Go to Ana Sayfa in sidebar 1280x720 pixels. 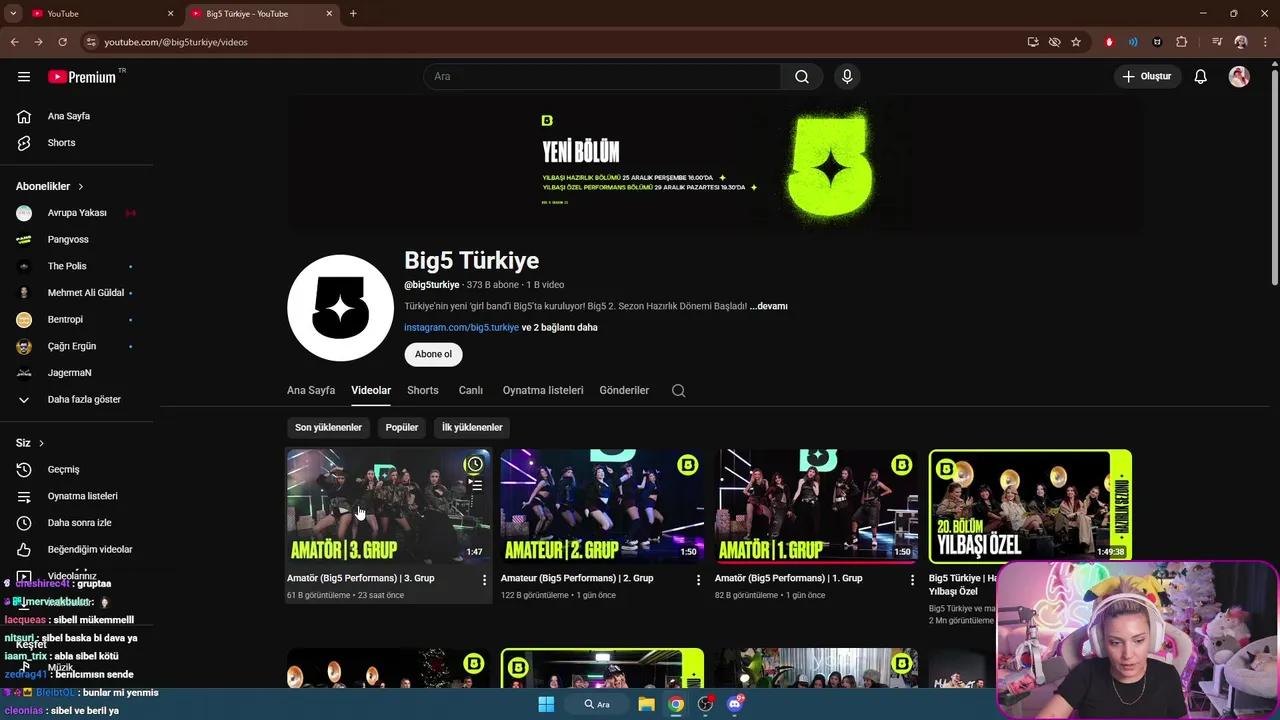(68, 116)
